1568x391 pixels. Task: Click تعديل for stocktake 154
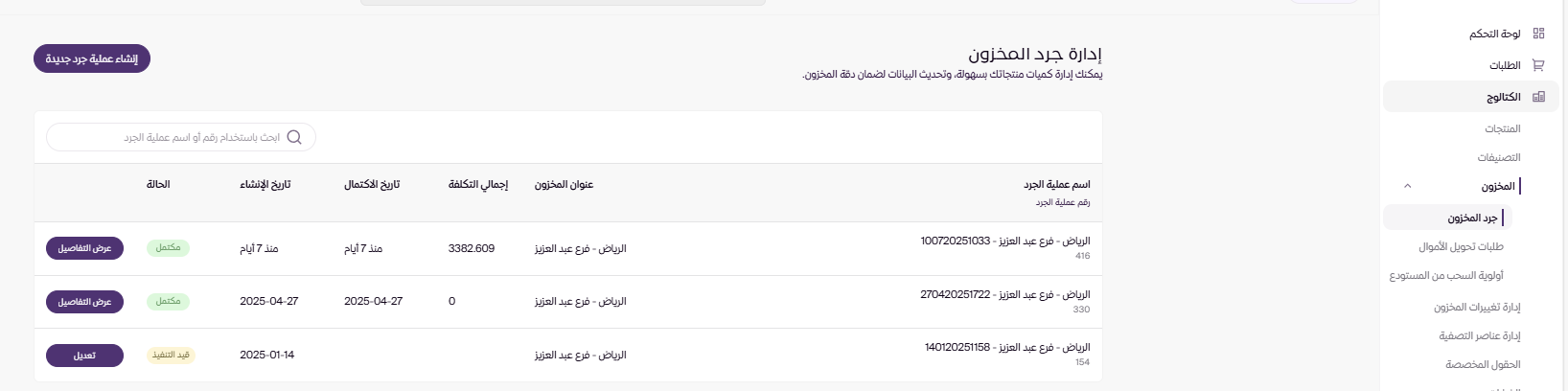(x=84, y=355)
